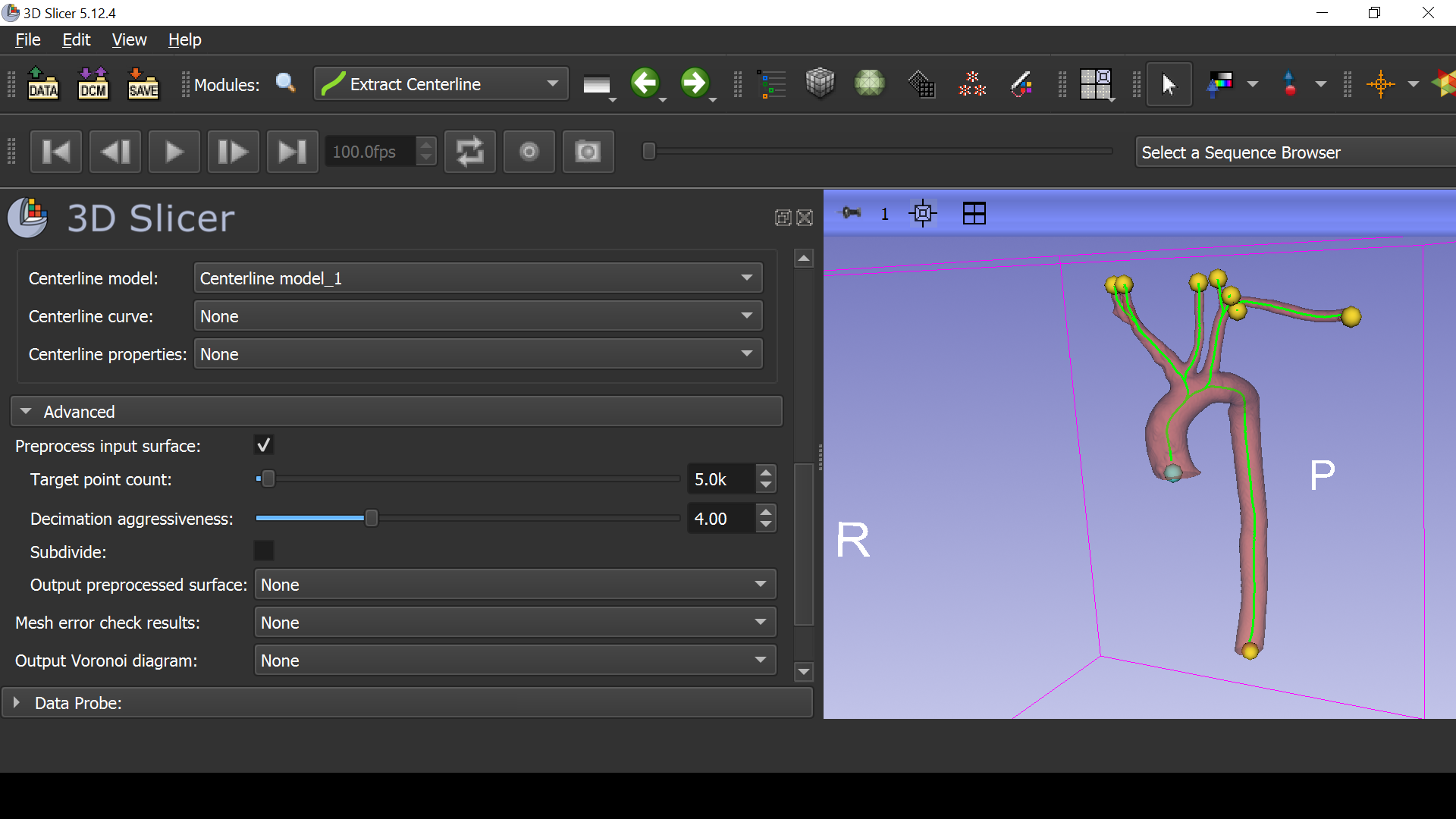Toggle the crosshair tool icon

pyautogui.click(x=1380, y=83)
